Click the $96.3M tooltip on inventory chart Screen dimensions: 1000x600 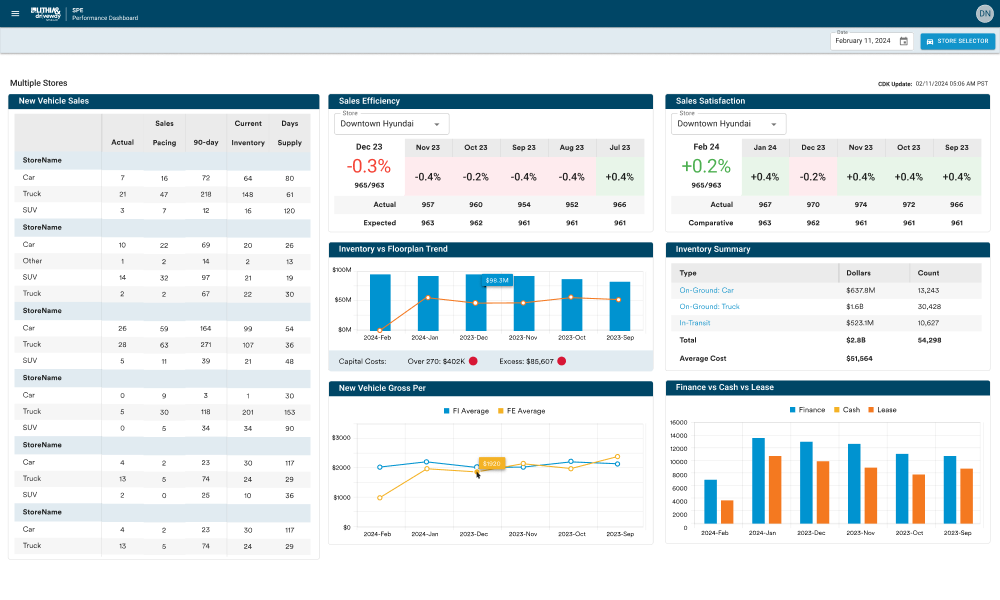pyautogui.click(x=497, y=281)
